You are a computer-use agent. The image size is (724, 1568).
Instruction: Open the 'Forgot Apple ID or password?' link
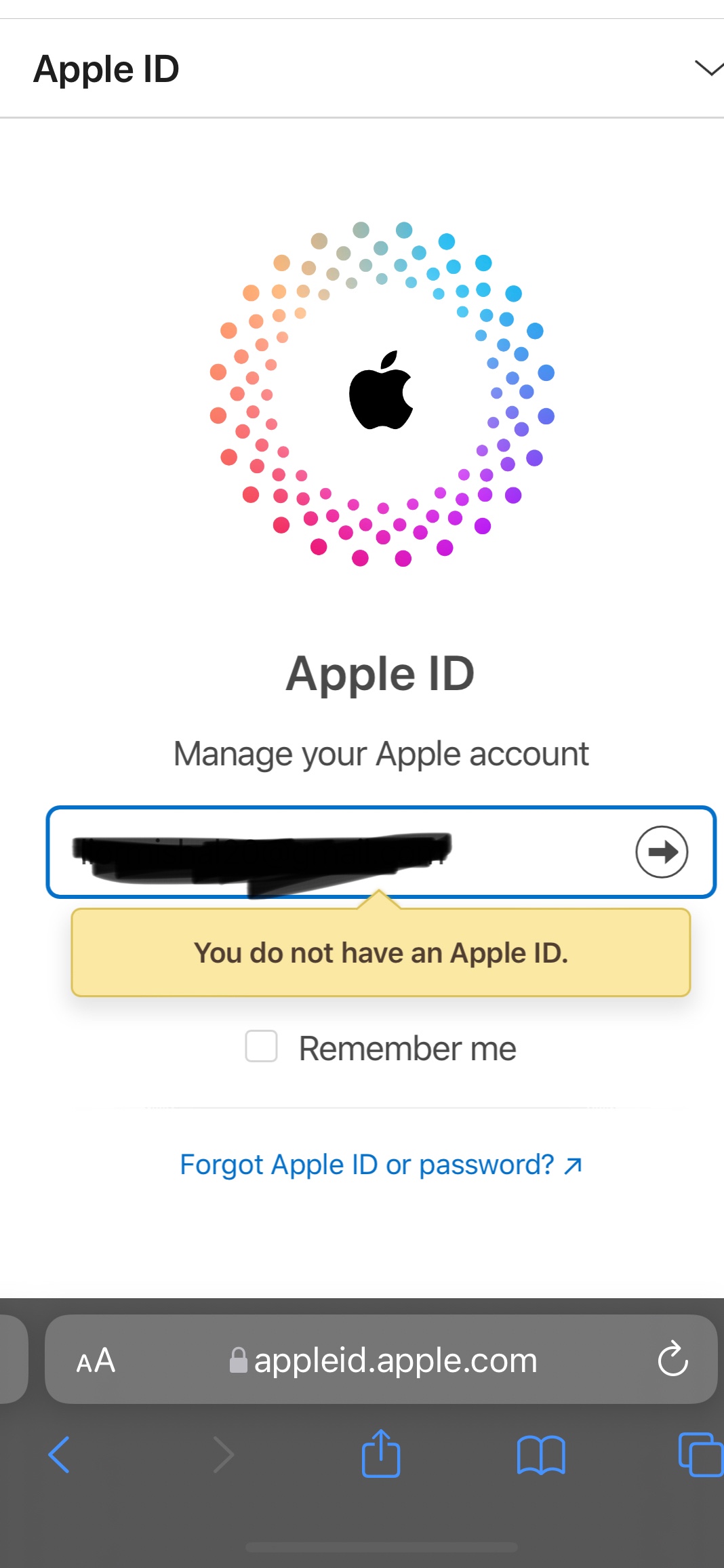pyautogui.click(x=367, y=1165)
